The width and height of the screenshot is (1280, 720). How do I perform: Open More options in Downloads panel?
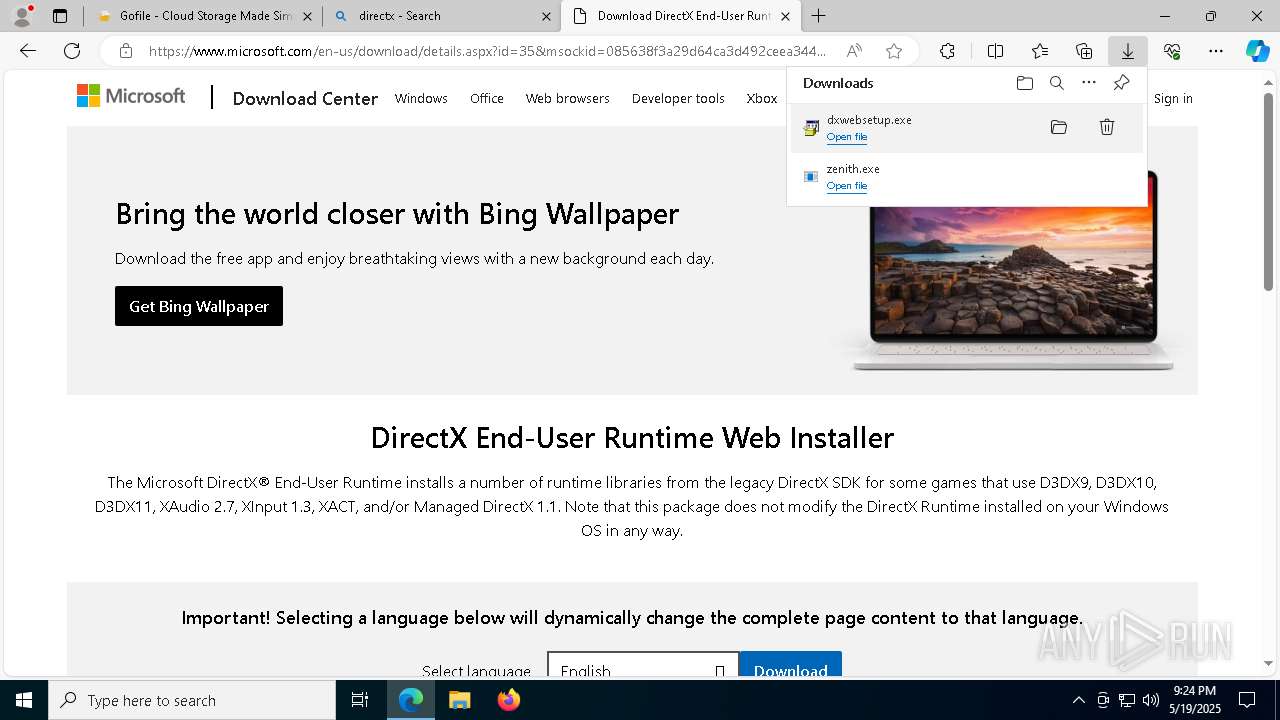coord(1089,83)
